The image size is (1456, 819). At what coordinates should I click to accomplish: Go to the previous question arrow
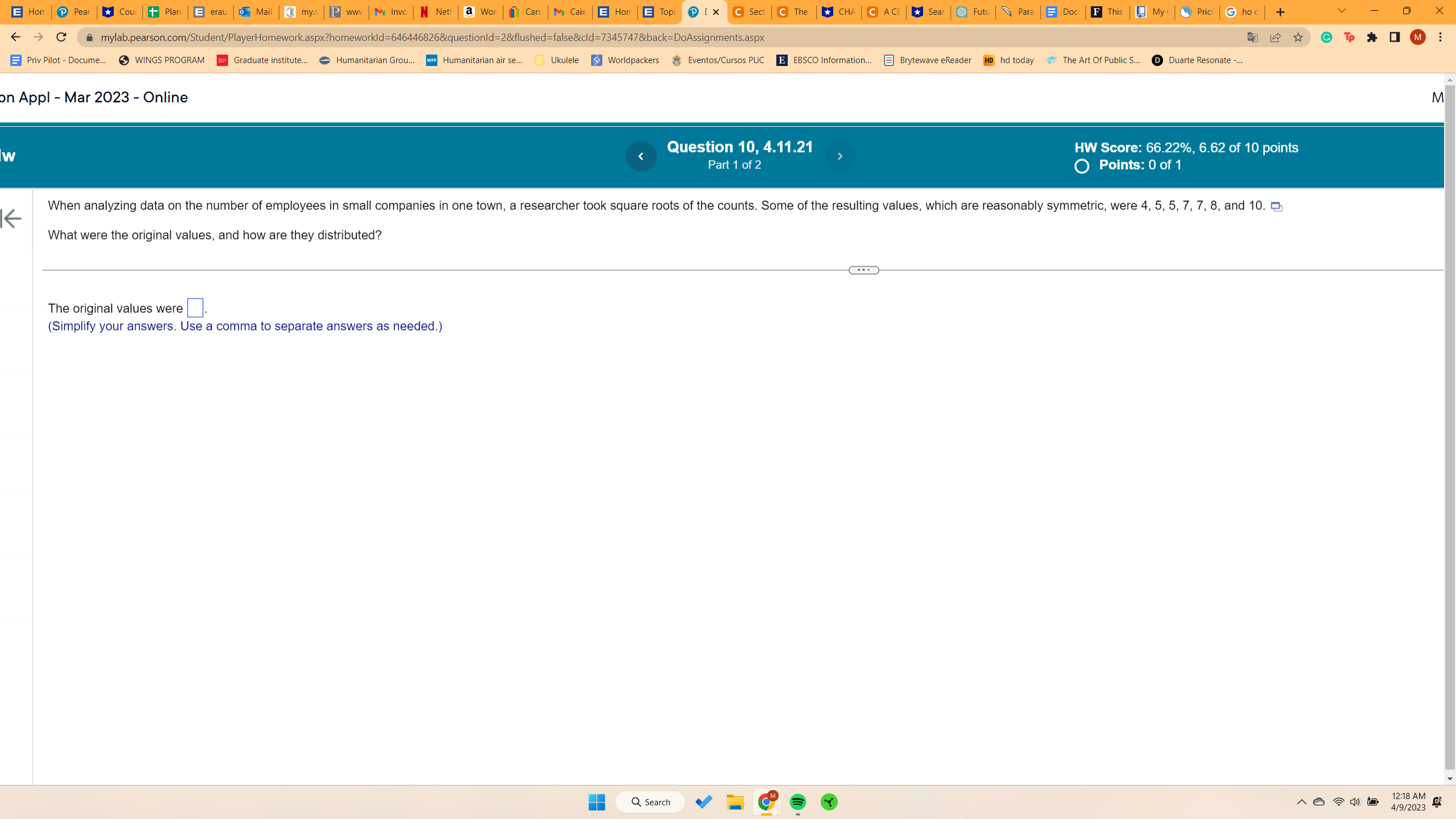(640, 156)
